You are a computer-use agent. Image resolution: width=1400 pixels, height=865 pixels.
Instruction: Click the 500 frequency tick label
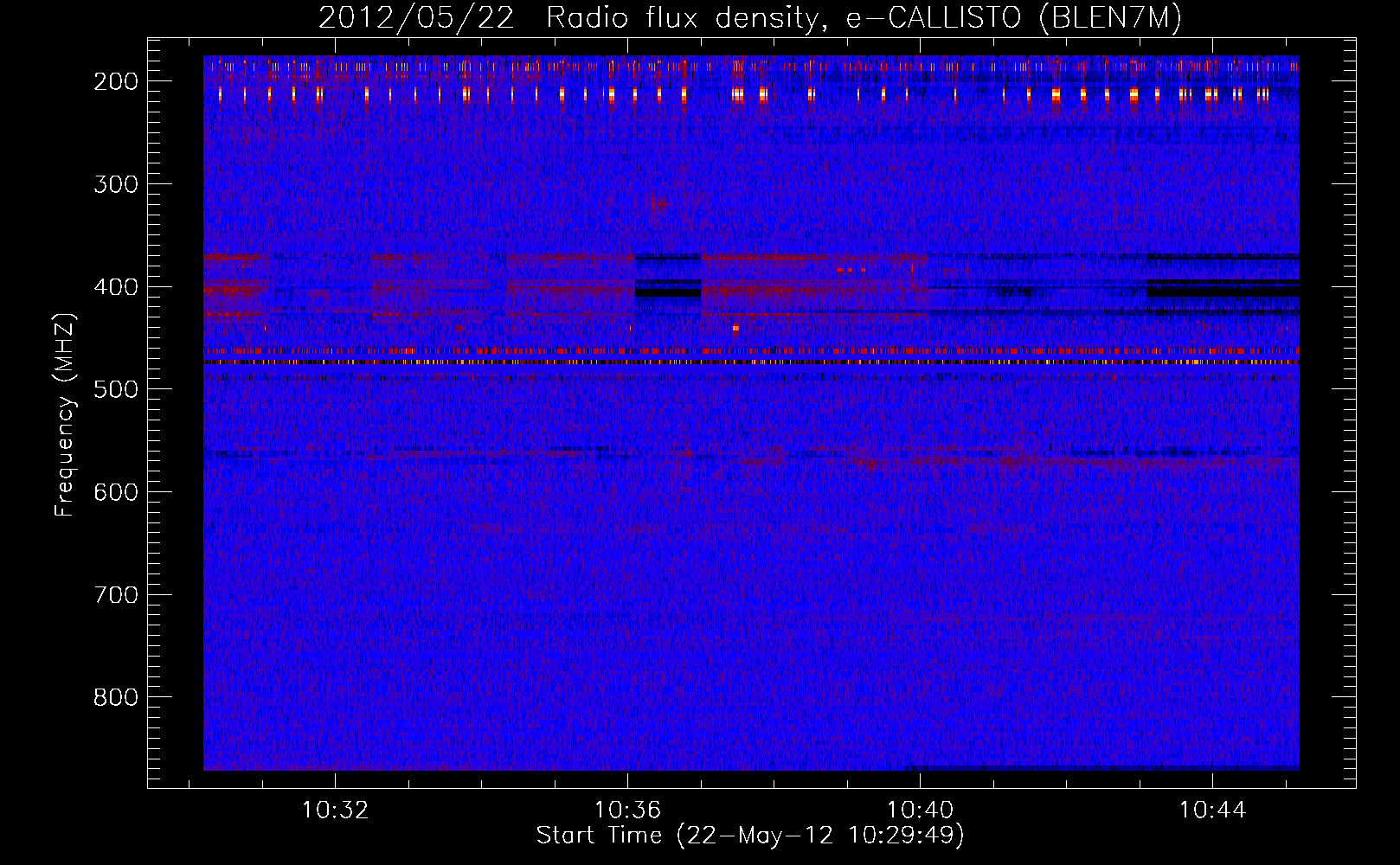tap(115, 389)
